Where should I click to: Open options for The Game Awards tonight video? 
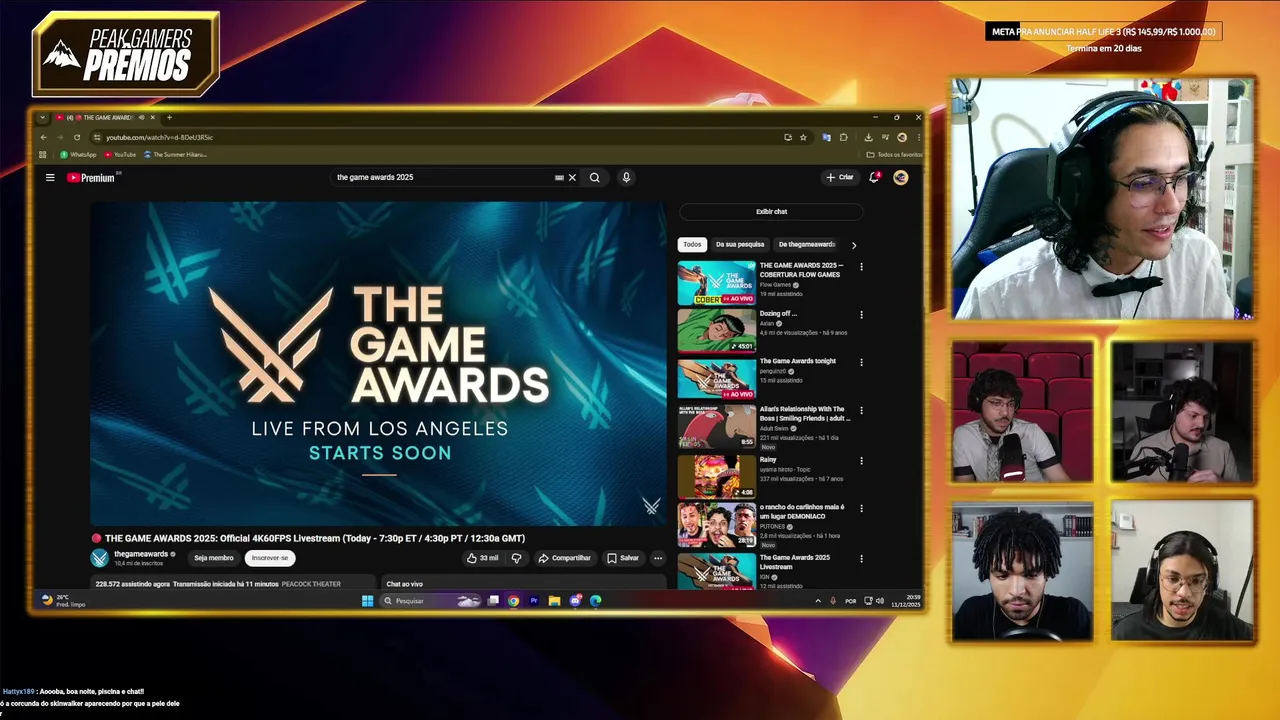click(861, 362)
